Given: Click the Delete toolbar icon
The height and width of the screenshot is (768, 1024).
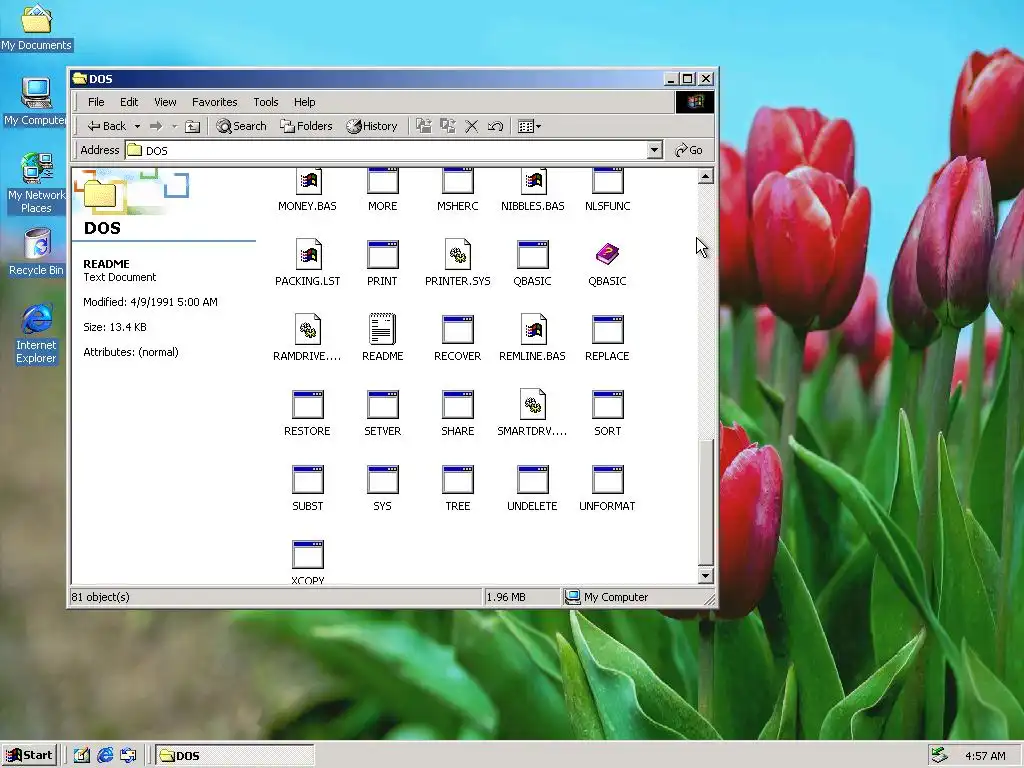Looking at the screenshot, I should (472, 126).
